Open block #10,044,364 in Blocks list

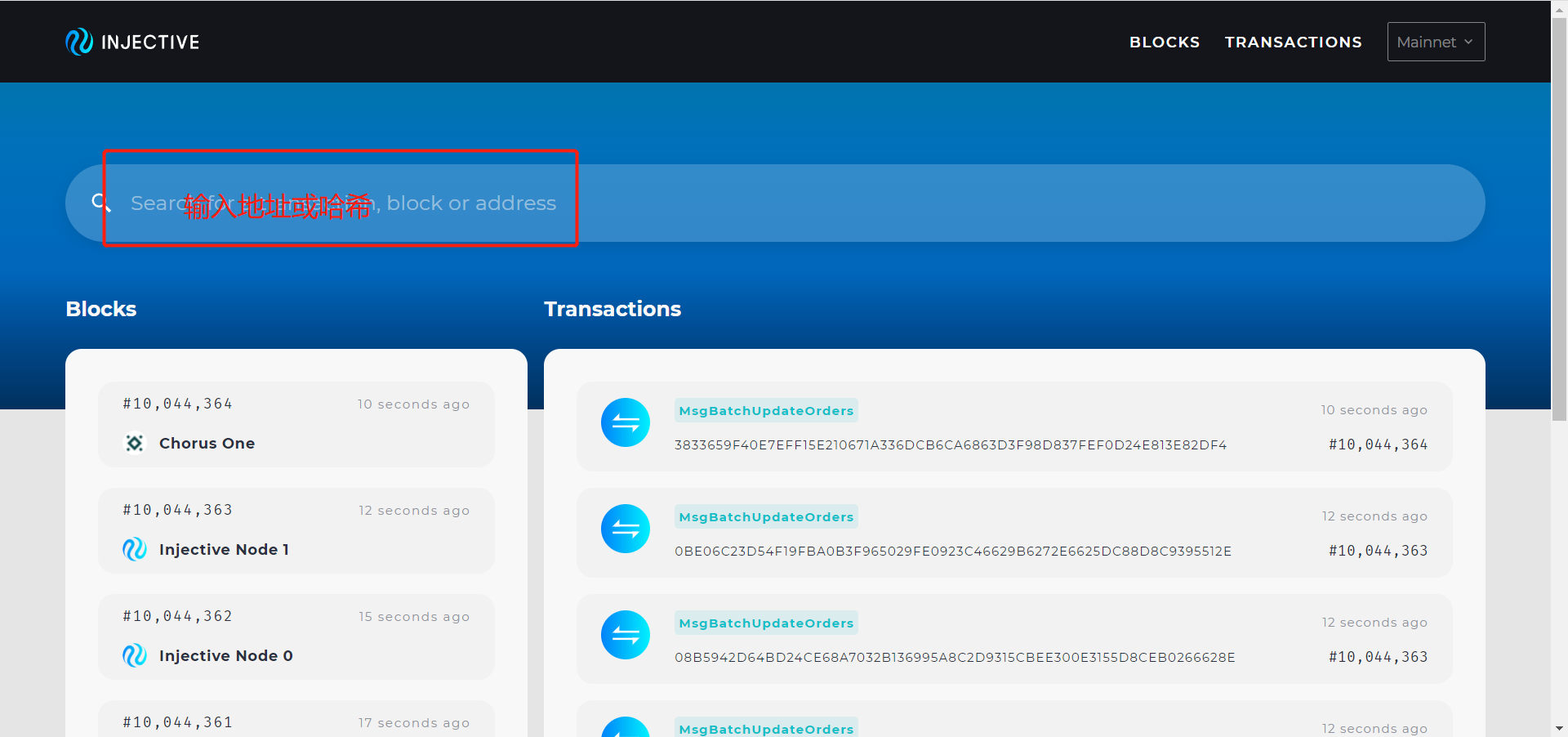tap(178, 404)
